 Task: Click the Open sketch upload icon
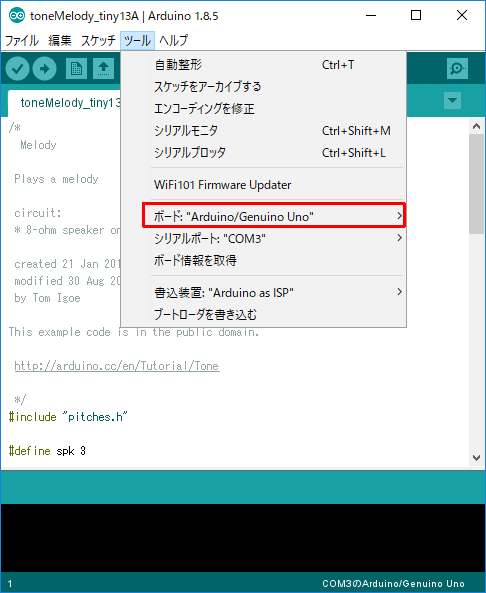104,68
